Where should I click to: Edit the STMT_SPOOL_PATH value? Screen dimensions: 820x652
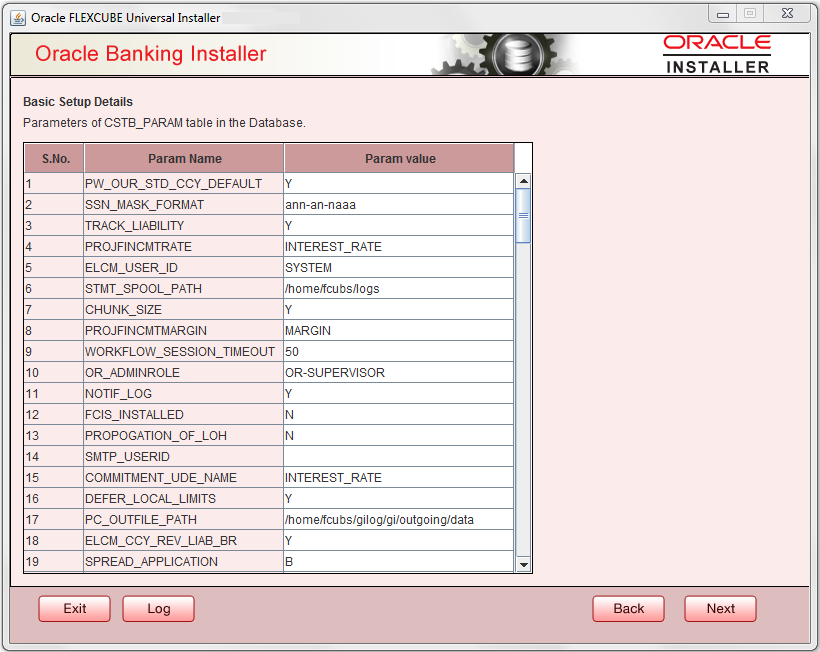click(x=396, y=288)
